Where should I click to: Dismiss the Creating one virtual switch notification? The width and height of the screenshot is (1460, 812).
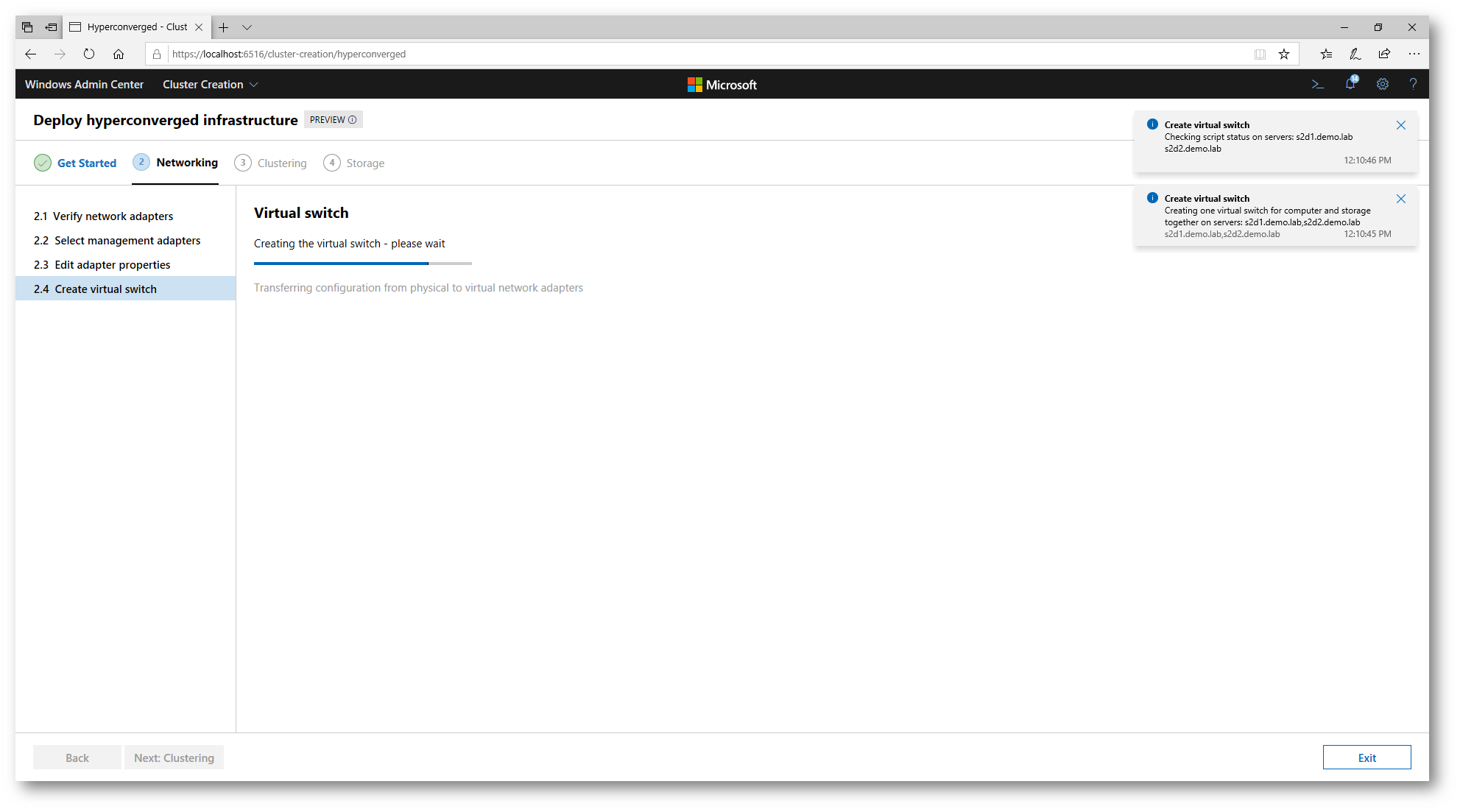[x=1401, y=199]
